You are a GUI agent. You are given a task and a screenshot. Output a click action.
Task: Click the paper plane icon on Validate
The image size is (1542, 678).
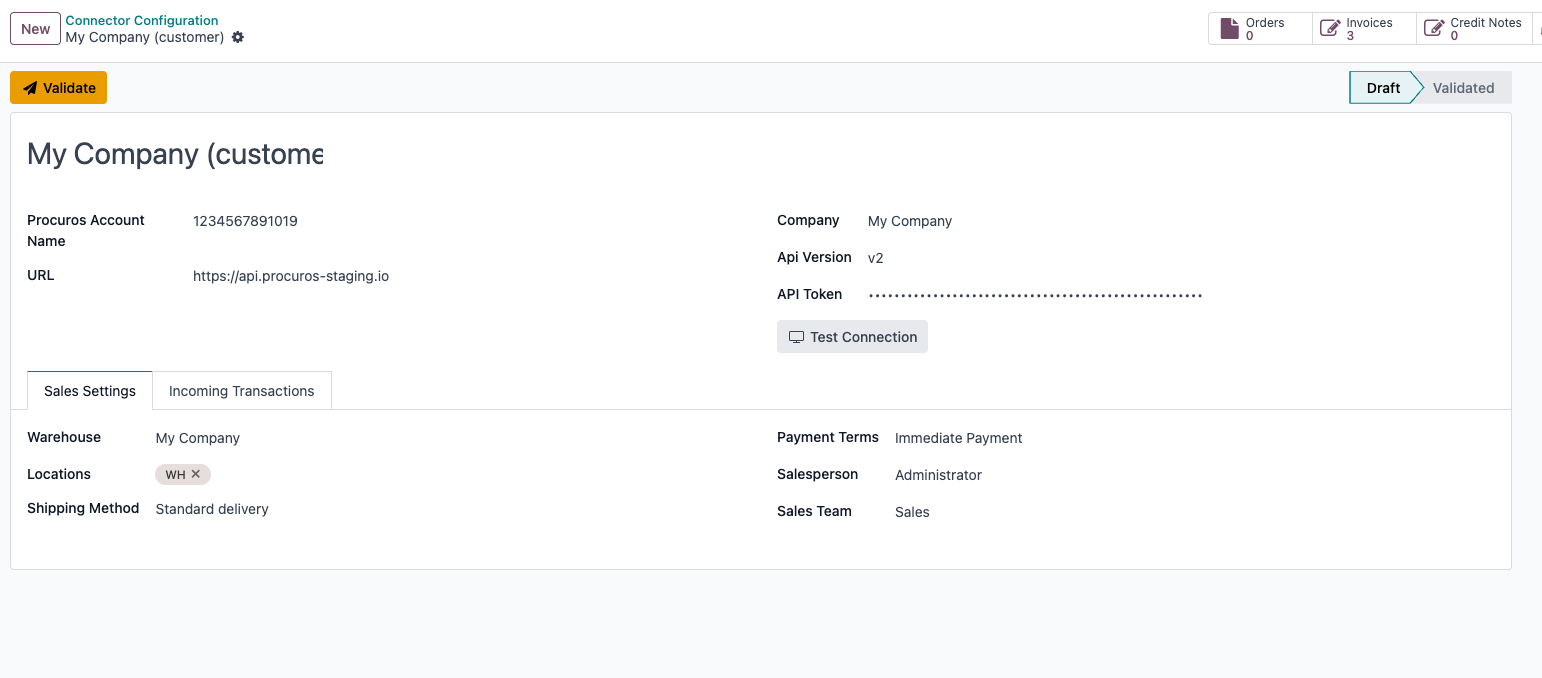[x=30, y=88]
